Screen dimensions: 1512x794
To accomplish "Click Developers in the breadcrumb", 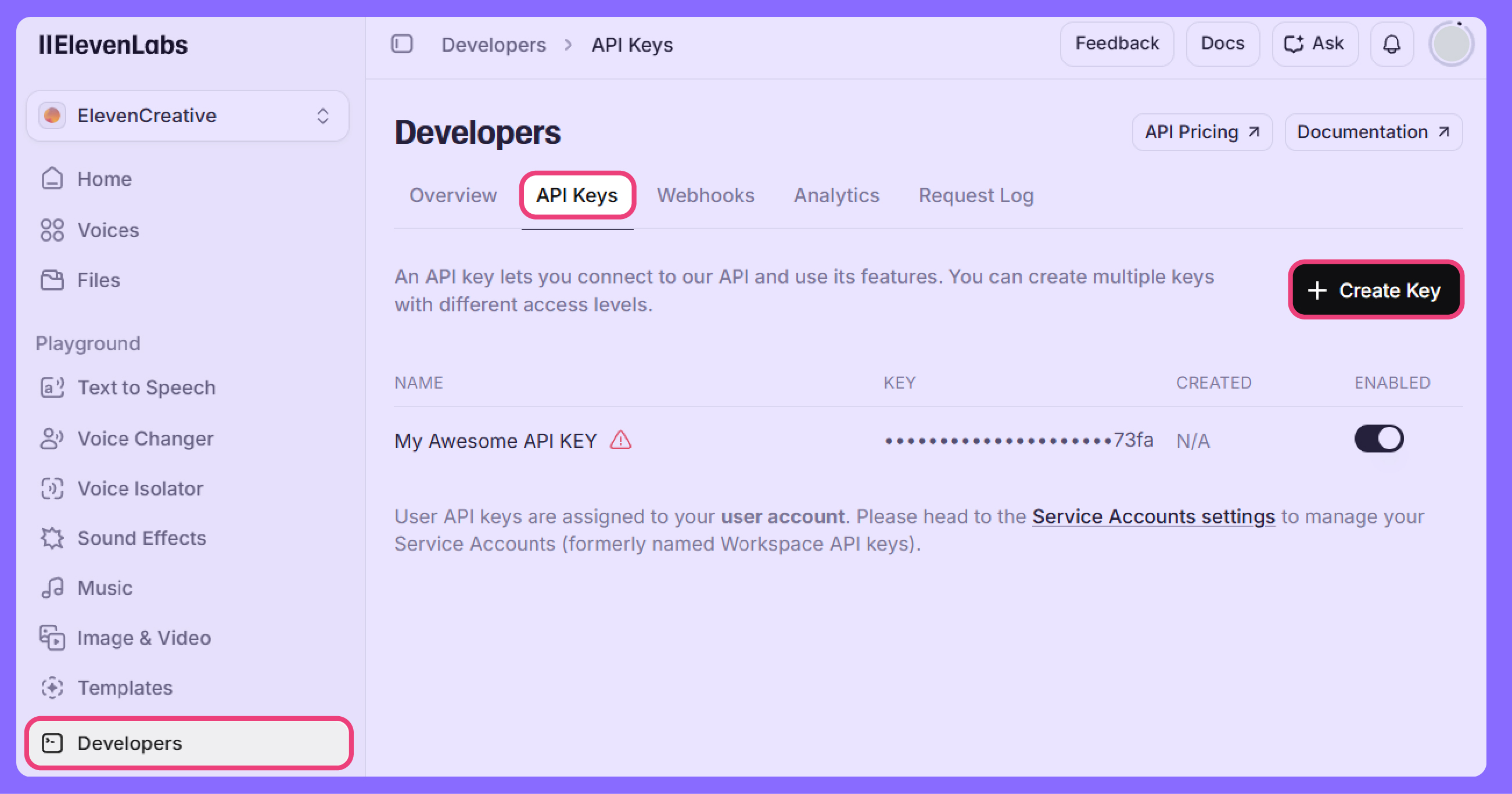I will pos(493,45).
